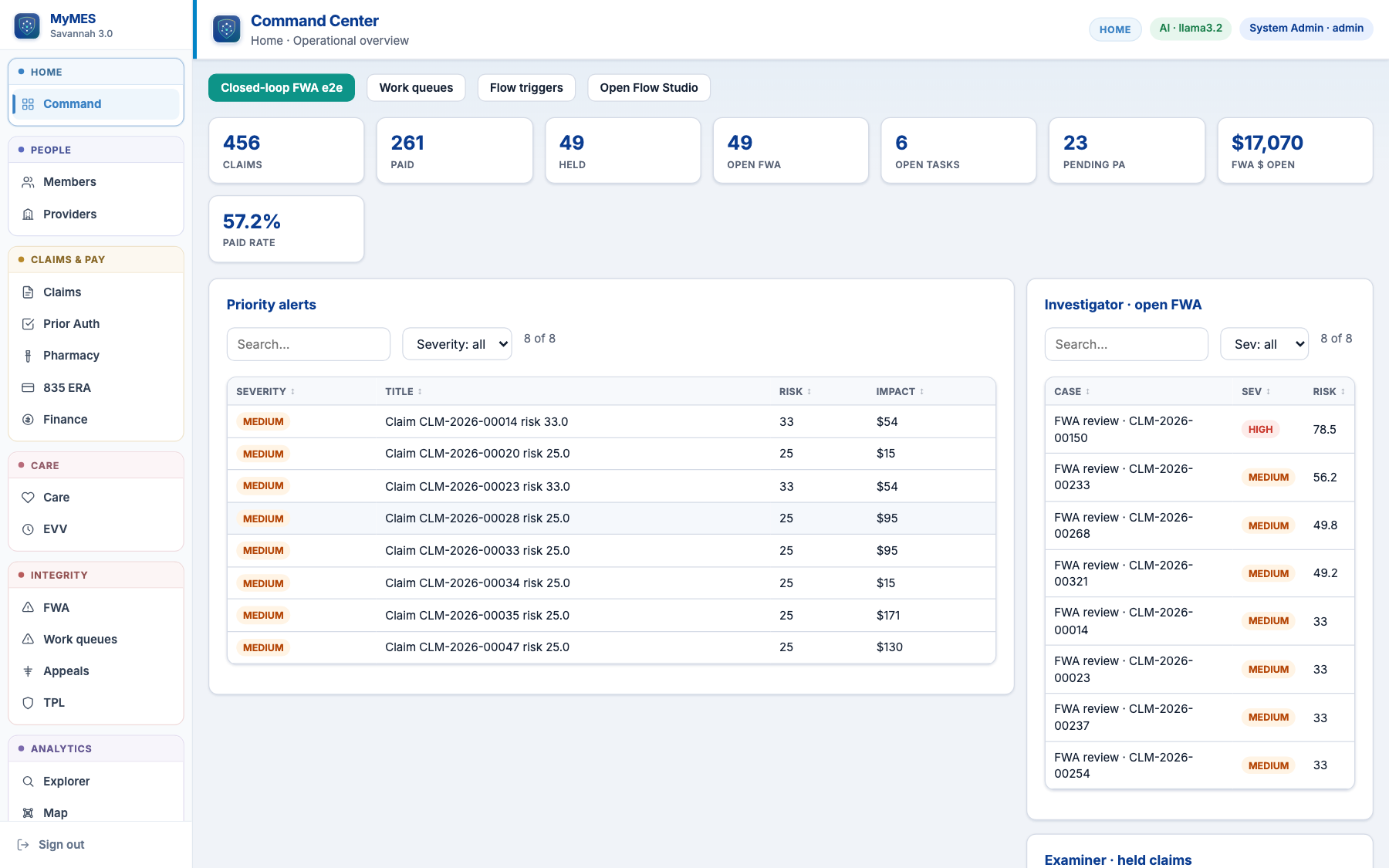Image resolution: width=1389 pixels, height=868 pixels.
Task: Click the 835 ERA card icon
Action: 28,388
